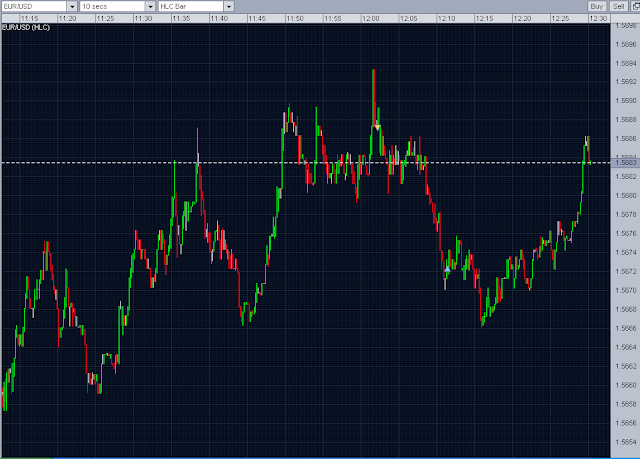
Task: Click the 1.5670 price axis label
Action: (x=626, y=290)
